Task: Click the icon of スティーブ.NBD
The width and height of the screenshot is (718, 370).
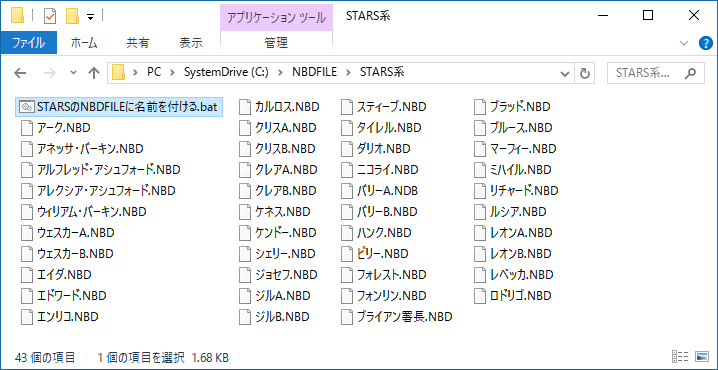Action: 347,107
